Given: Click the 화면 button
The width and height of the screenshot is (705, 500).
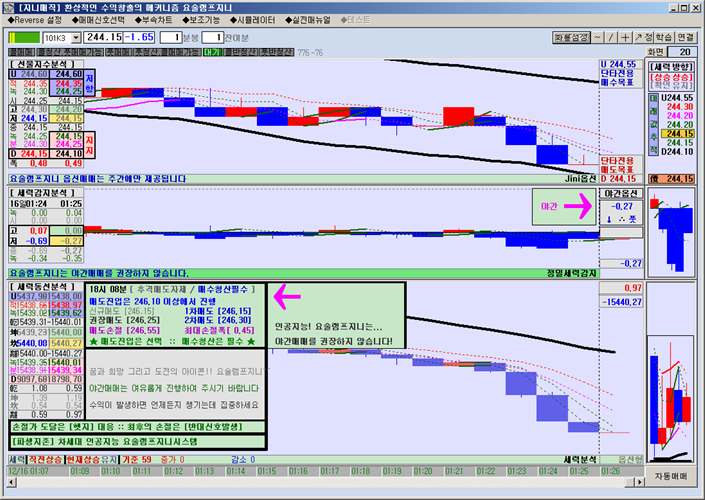Looking at the screenshot, I should [x=656, y=52].
